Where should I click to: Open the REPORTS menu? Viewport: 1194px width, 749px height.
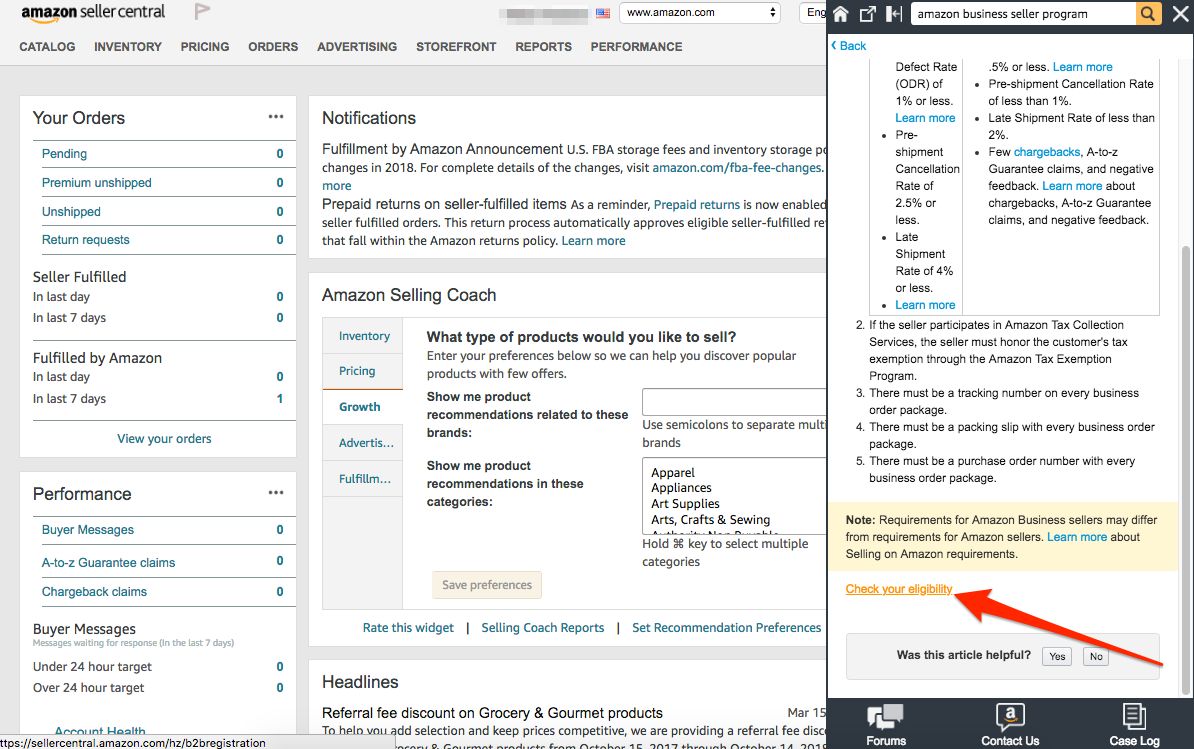[x=543, y=46]
